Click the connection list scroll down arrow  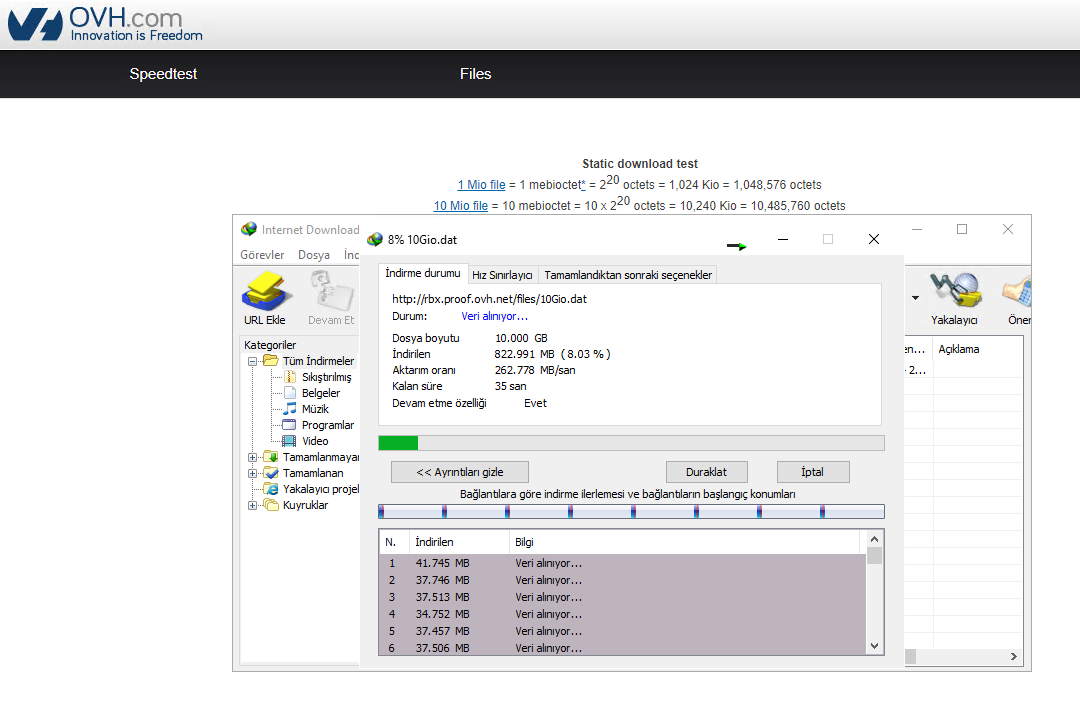pyautogui.click(x=875, y=646)
